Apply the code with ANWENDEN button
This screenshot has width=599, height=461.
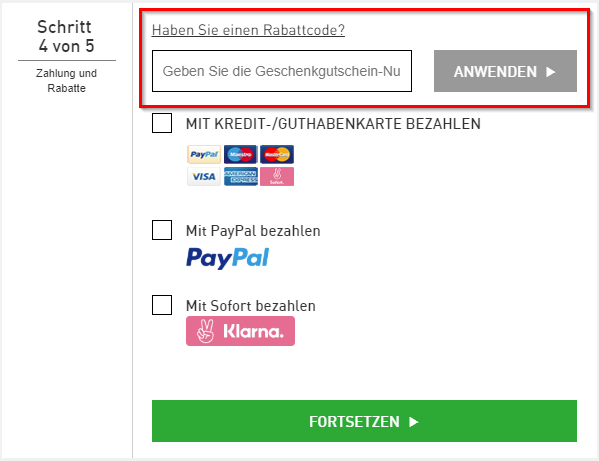[x=505, y=71]
